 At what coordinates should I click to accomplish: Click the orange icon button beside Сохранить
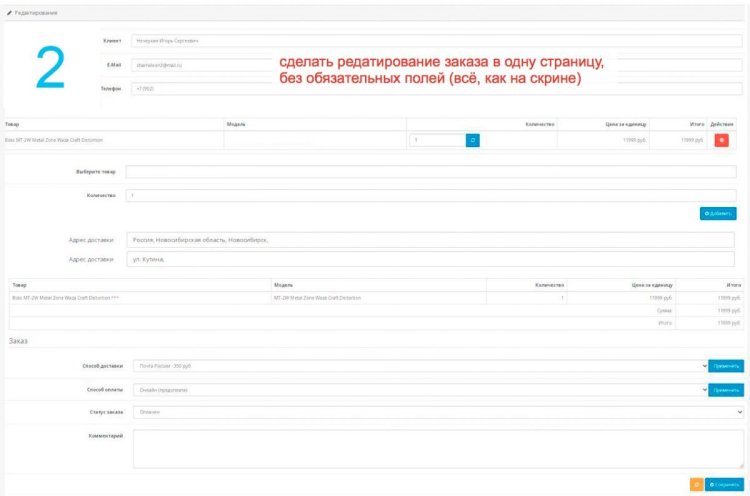(x=696, y=484)
